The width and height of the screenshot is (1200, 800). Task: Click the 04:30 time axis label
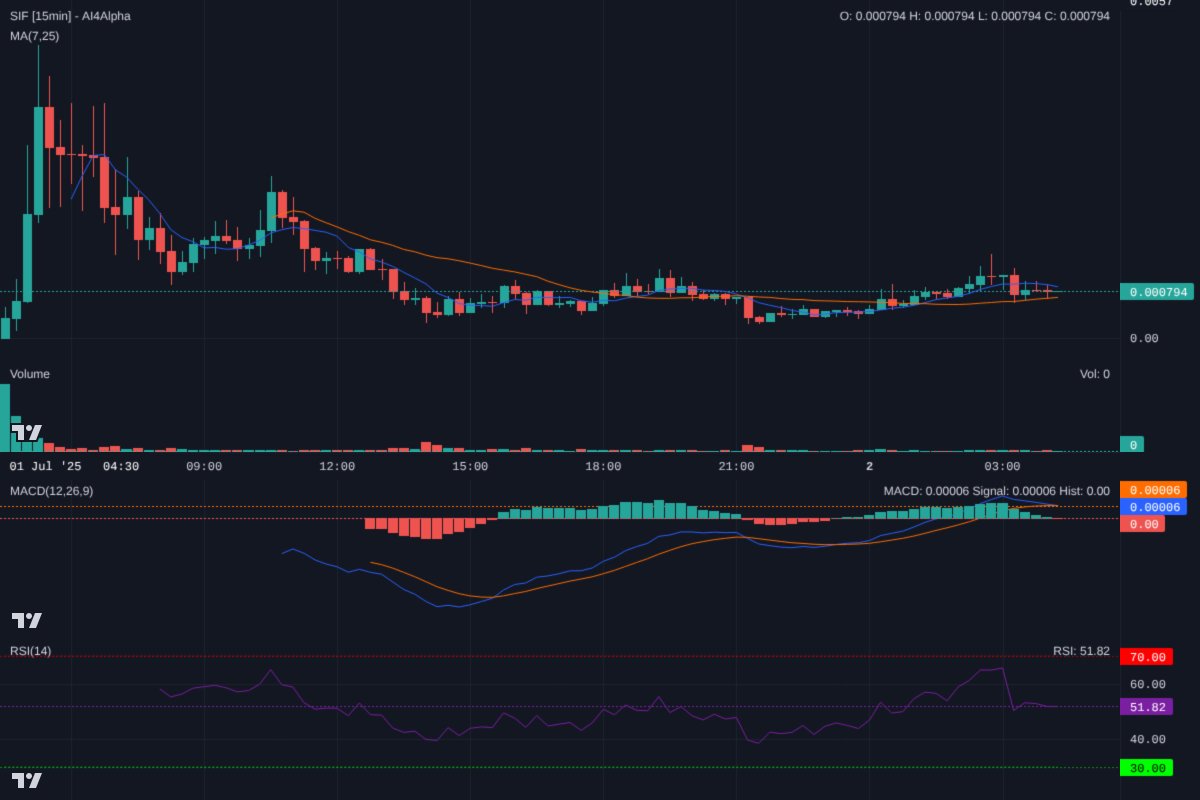121,466
